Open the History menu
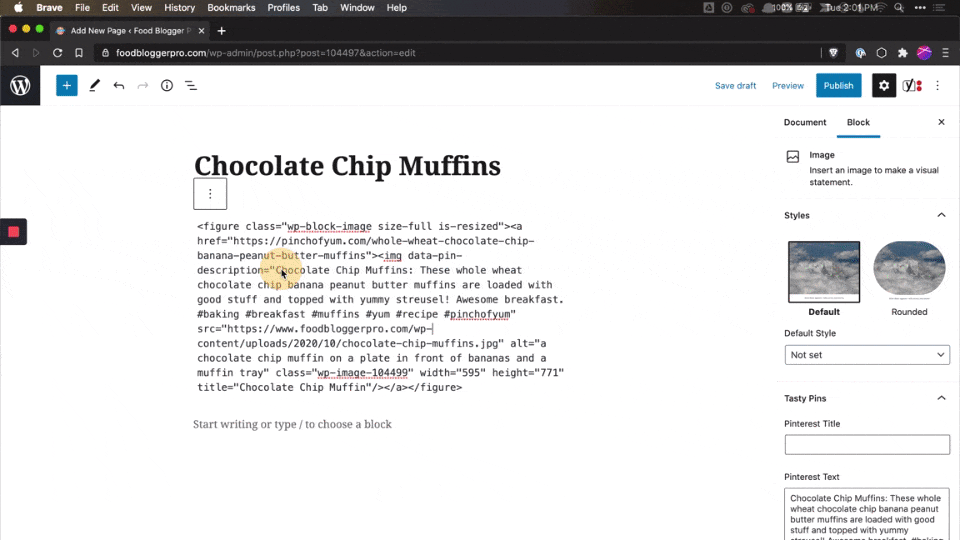960x540 pixels. [x=179, y=8]
